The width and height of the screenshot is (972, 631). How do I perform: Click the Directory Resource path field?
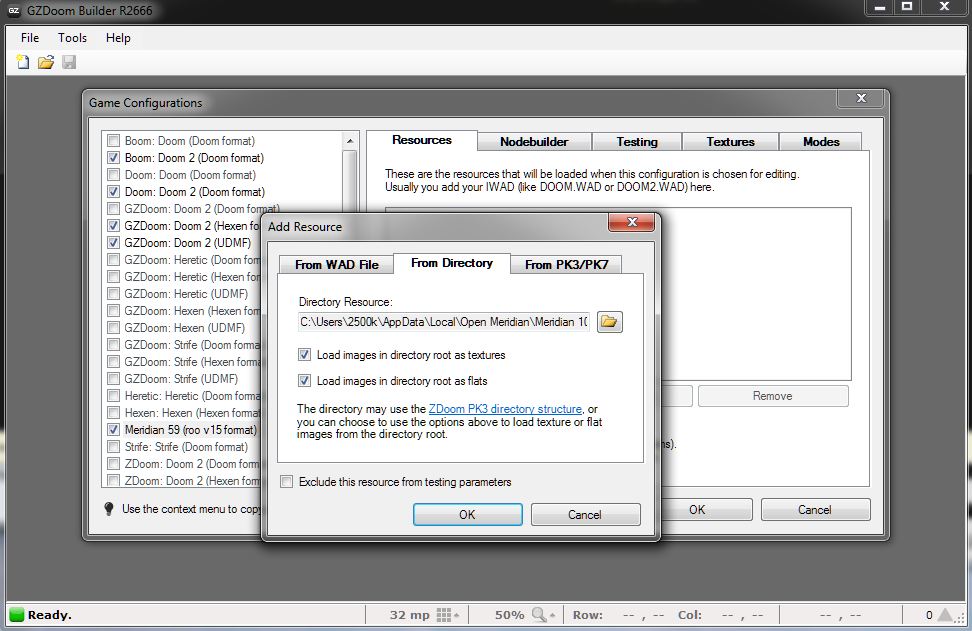coord(444,322)
